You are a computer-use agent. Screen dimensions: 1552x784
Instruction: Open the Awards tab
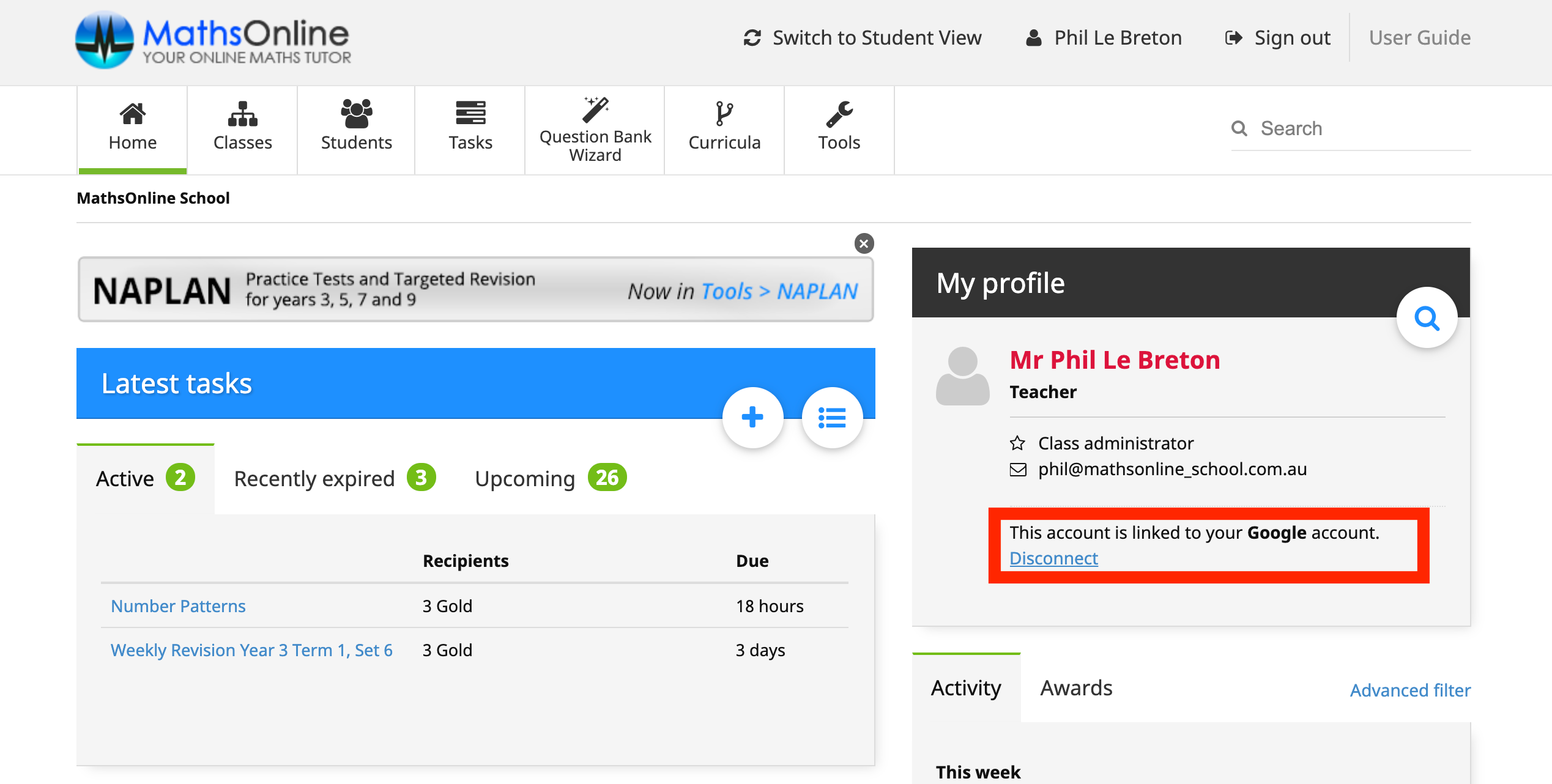(x=1075, y=687)
